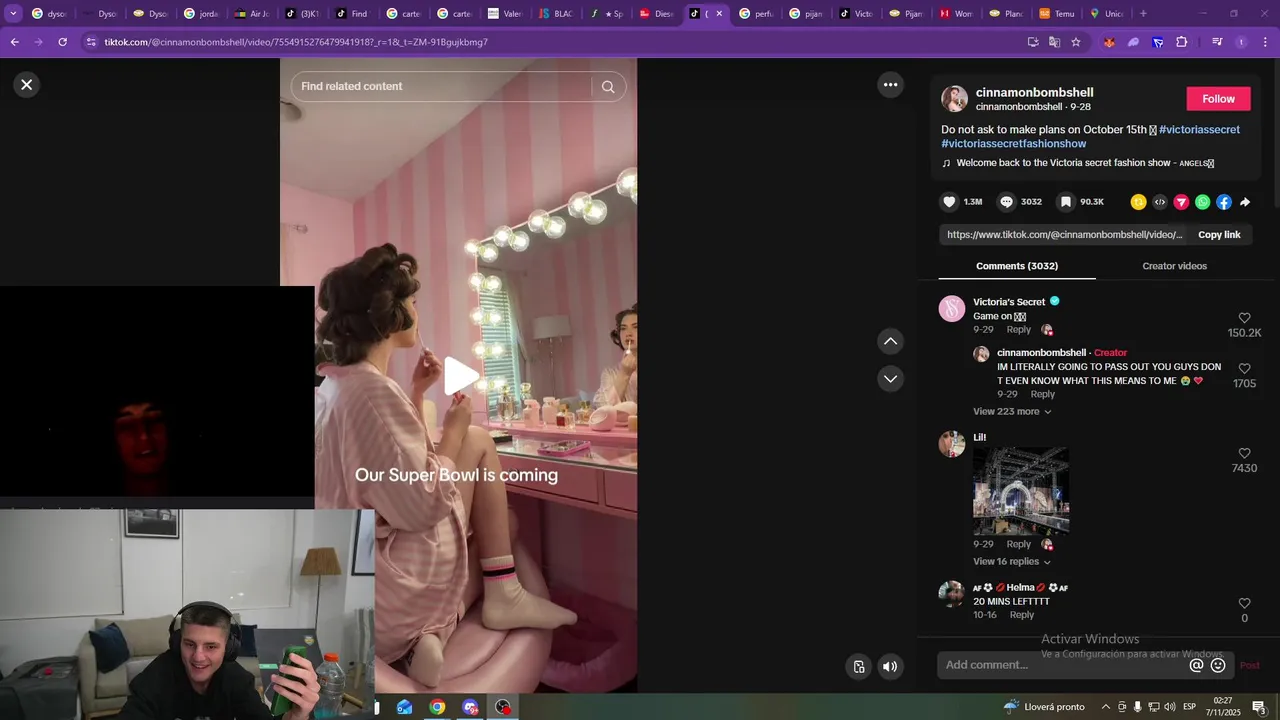
Task: Go back in browser history
Action: (14, 42)
